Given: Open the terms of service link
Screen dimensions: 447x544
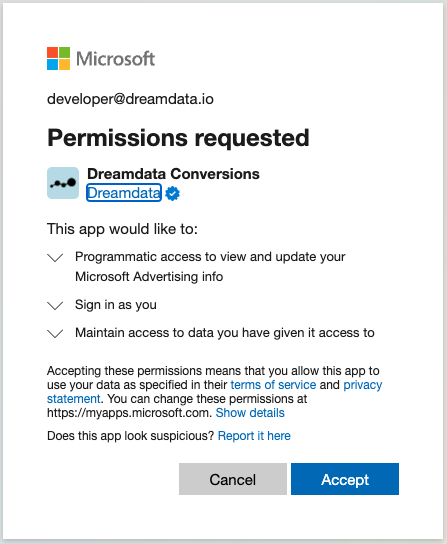Looking at the screenshot, I should pos(273,385).
